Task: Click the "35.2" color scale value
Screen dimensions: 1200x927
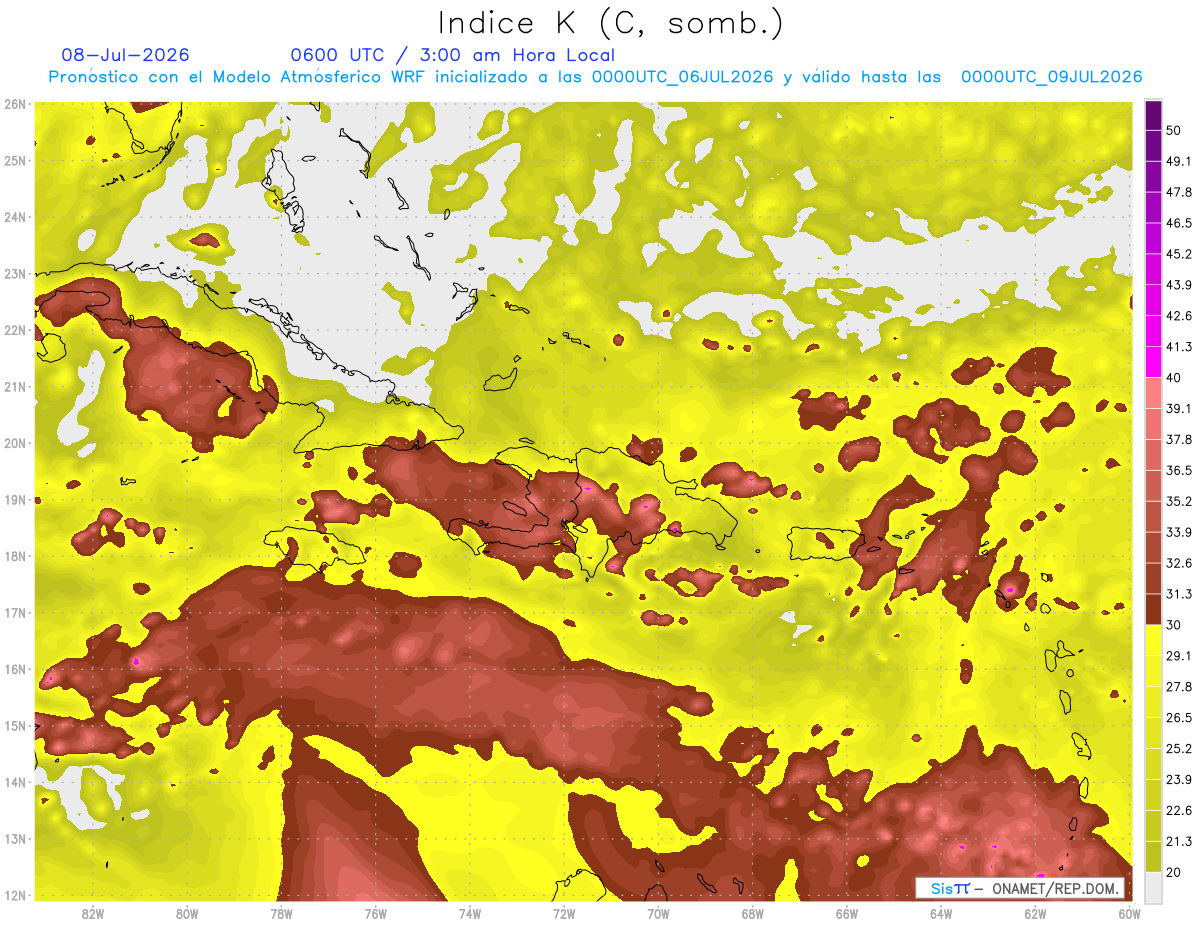Action: click(x=1178, y=501)
